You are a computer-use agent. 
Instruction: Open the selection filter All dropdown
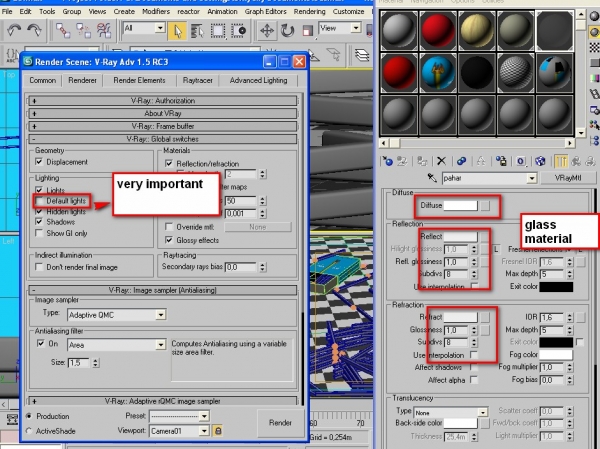point(160,28)
